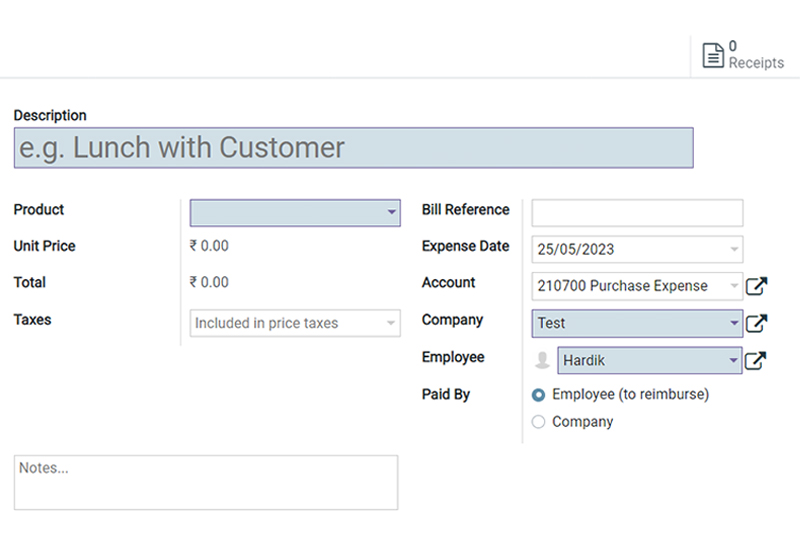Open the Taxes dropdown list

click(x=295, y=323)
